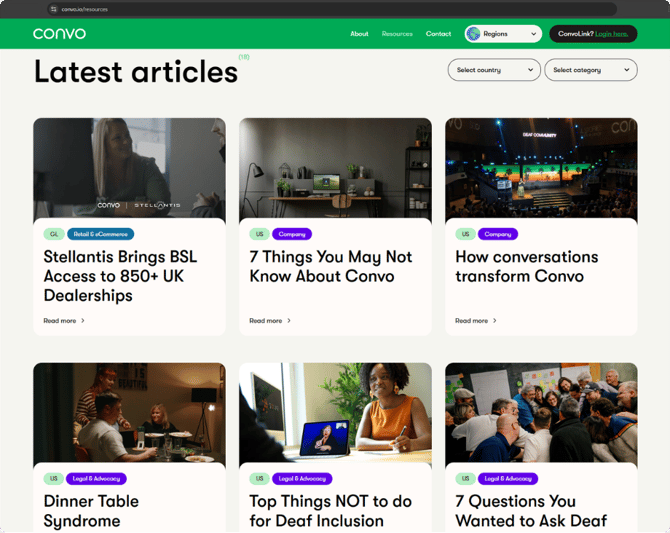Click the Dinner Table Syndrome thumbnail image
Screen dimensions: 670x533
[129, 413]
